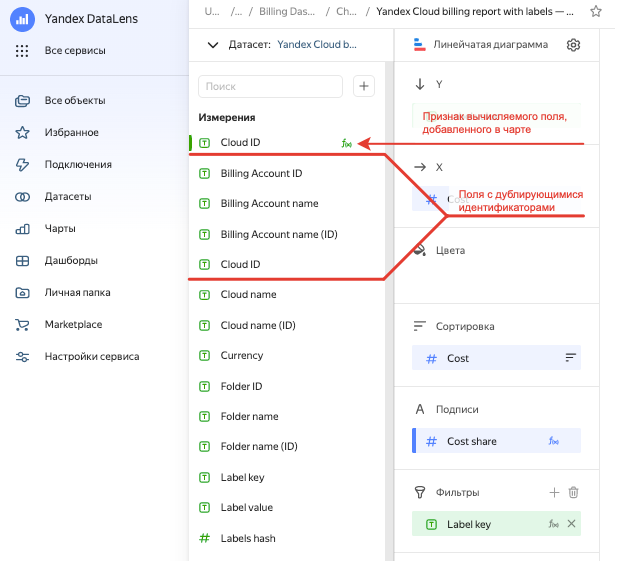Star this chart as favorite
The height and width of the screenshot is (561, 643).
(x=596, y=12)
